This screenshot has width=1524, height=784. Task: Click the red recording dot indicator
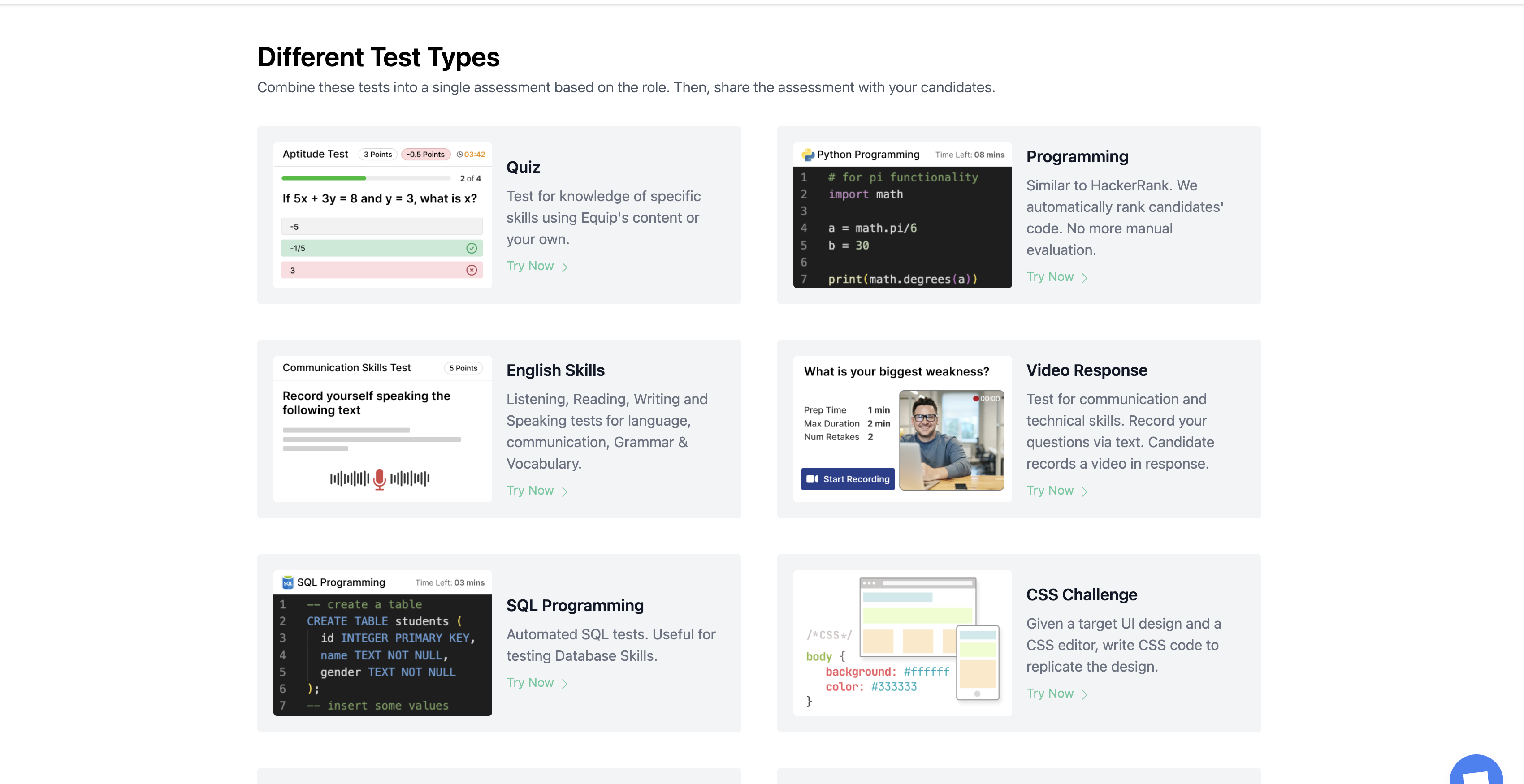[975, 399]
